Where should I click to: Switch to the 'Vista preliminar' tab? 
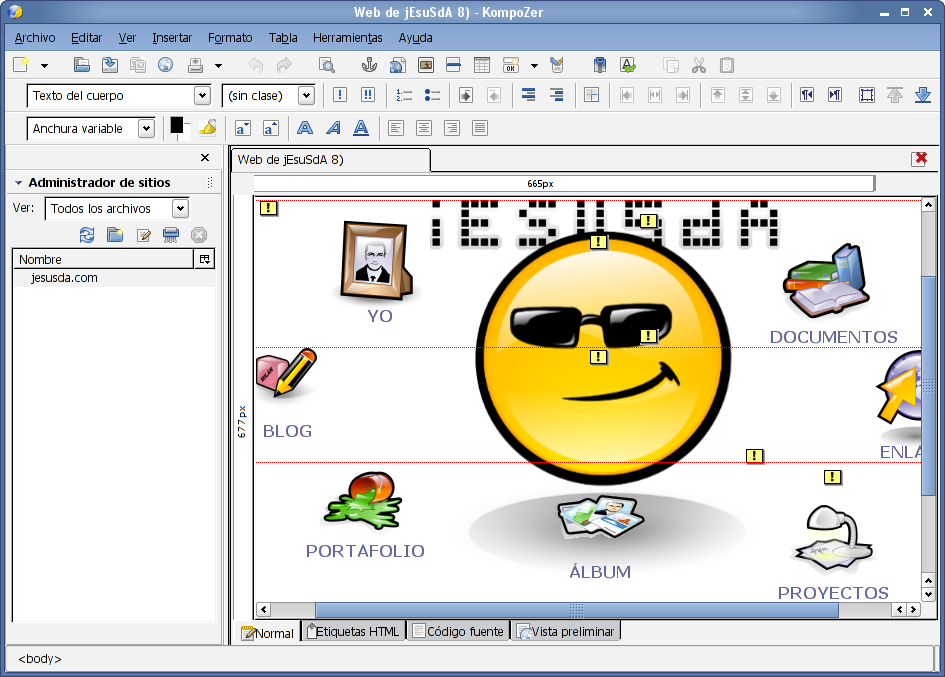(x=566, y=631)
